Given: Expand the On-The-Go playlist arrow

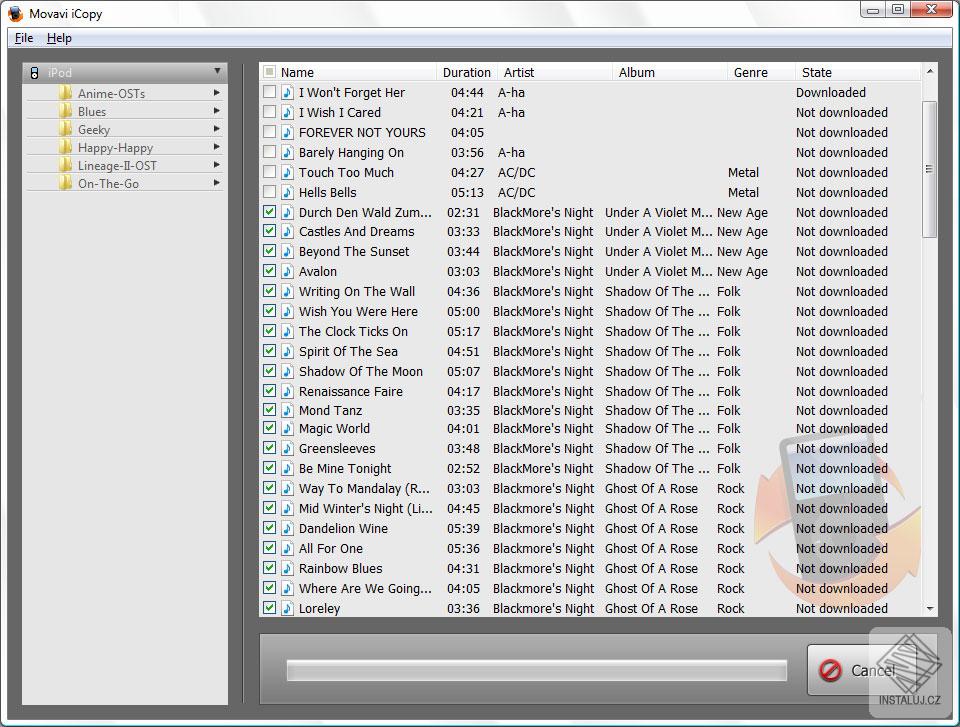Looking at the screenshot, I should 217,183.
